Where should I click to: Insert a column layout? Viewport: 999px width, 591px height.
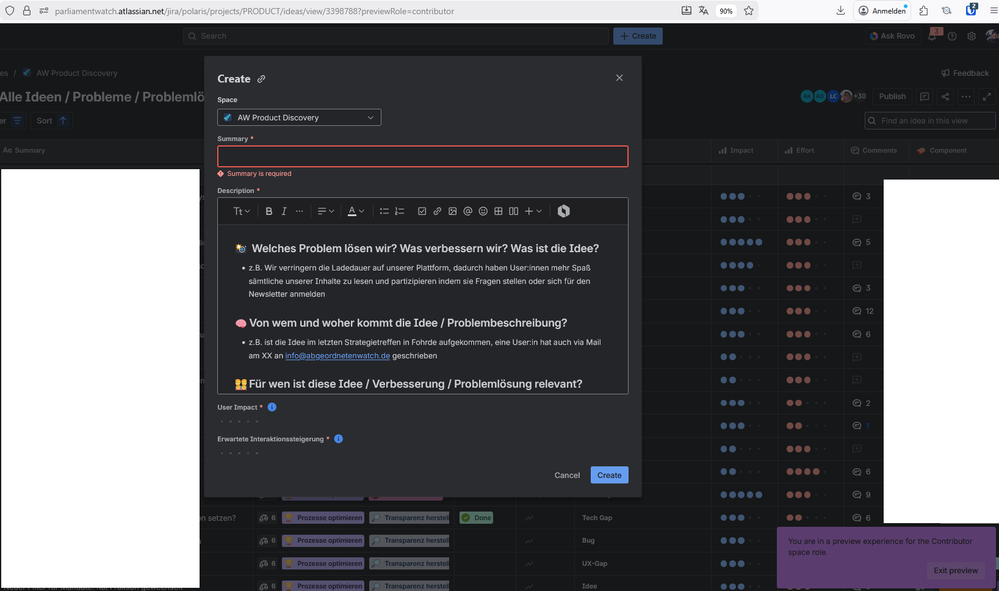[x=514, y=211]
